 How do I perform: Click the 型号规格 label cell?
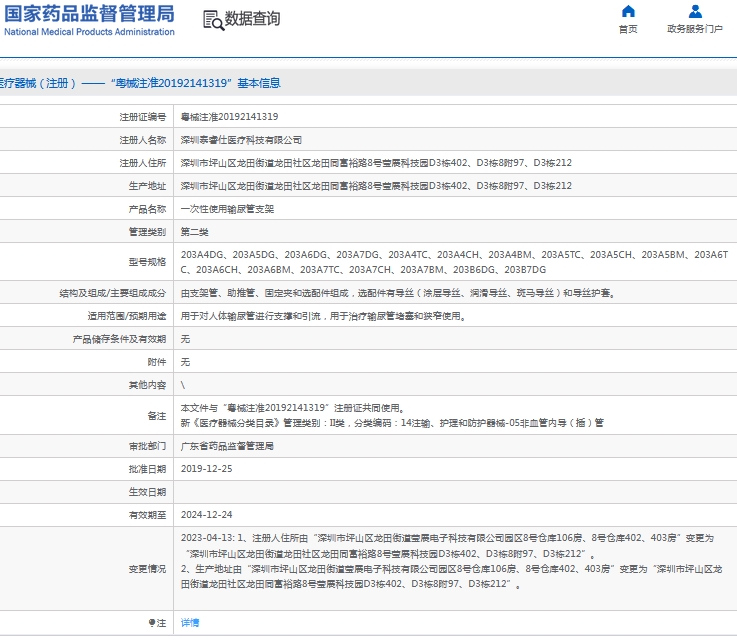point(86,262)
